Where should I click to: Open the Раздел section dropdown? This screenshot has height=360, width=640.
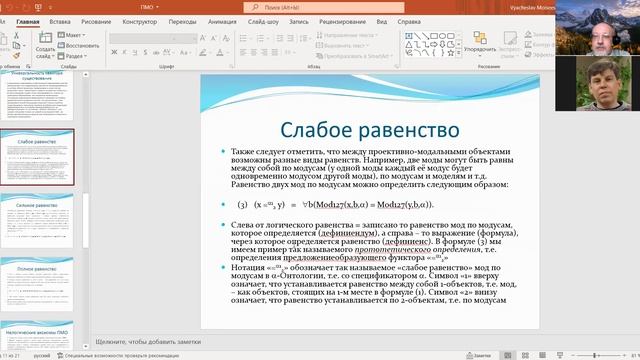[x=72, y=56]
